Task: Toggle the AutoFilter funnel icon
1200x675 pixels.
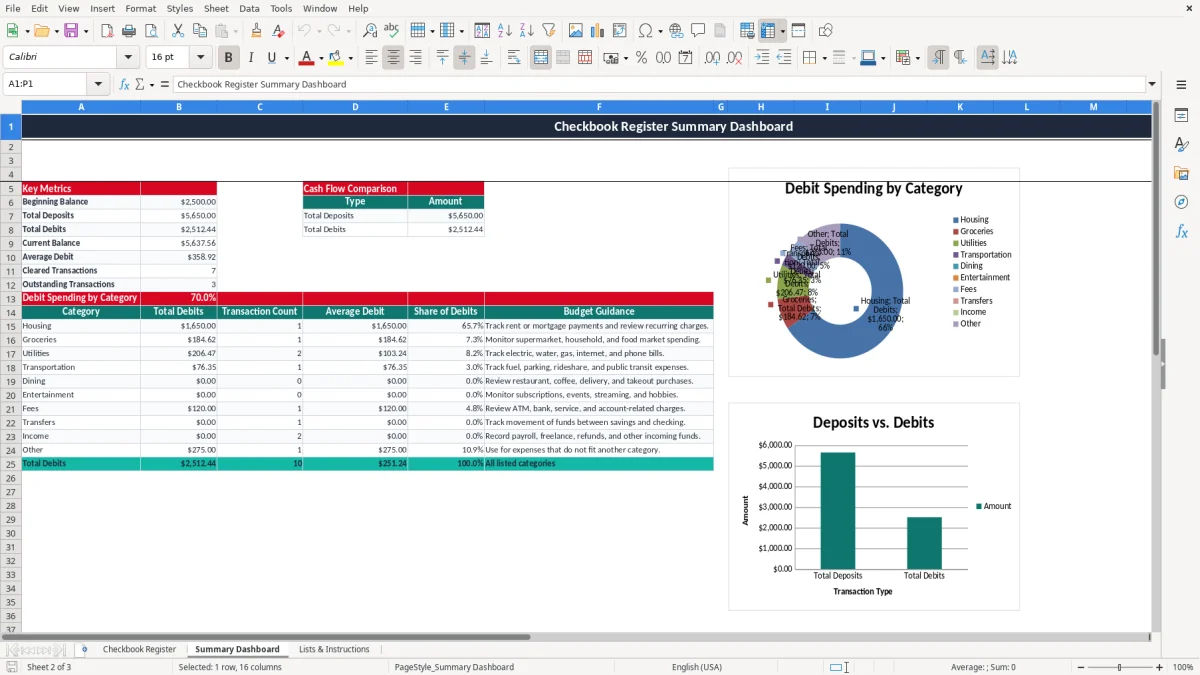Action: click(548, 31)
